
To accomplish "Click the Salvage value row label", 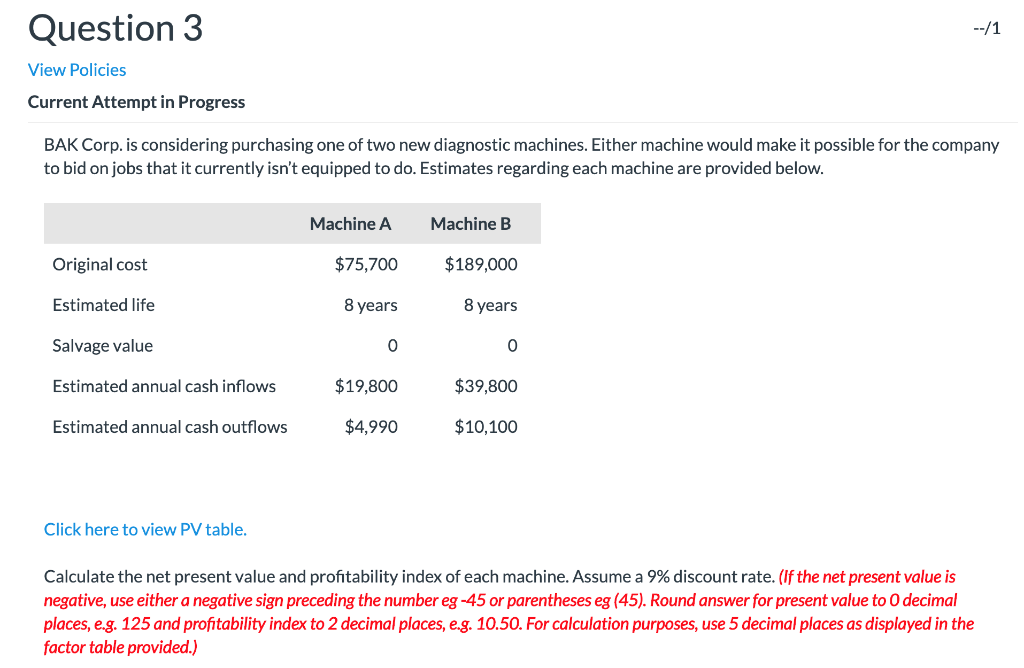I will pos(102,345).
